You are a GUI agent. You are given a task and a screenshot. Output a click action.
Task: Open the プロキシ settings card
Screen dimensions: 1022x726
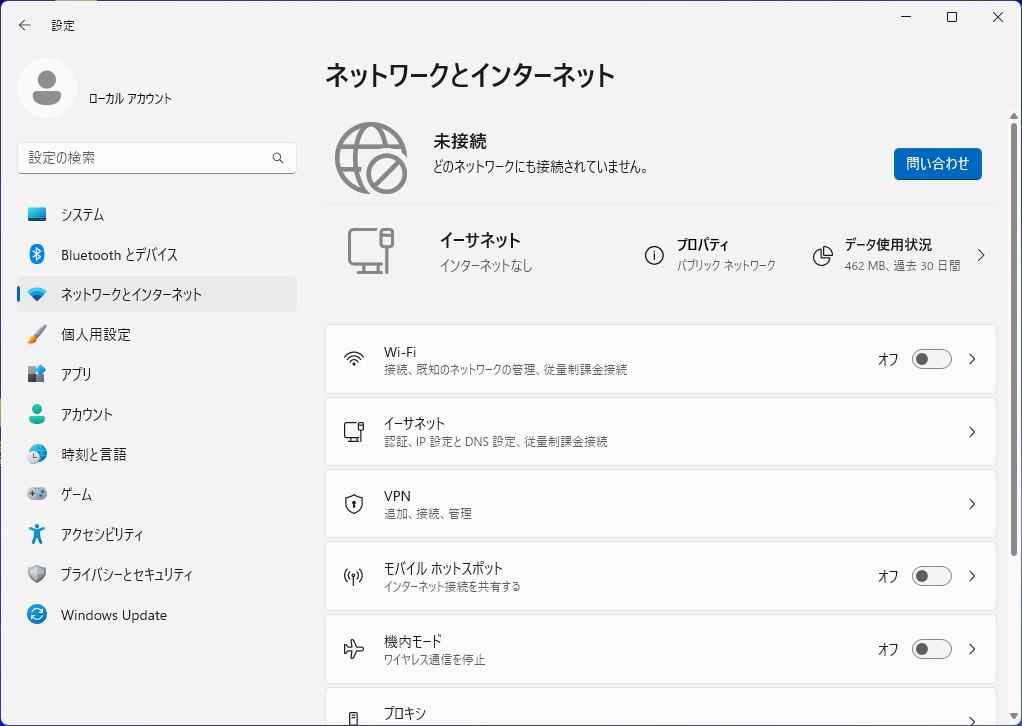(660, 707)
